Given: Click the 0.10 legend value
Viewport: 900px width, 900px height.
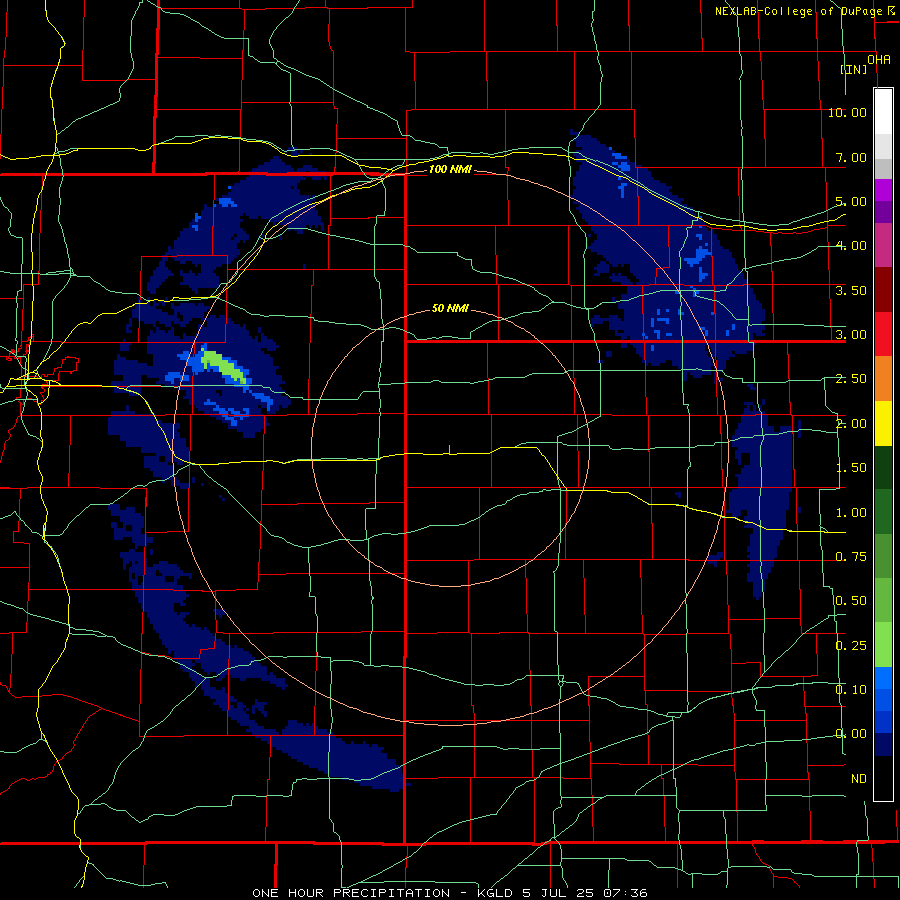Looking at the screenshot, I should (851, 690).
